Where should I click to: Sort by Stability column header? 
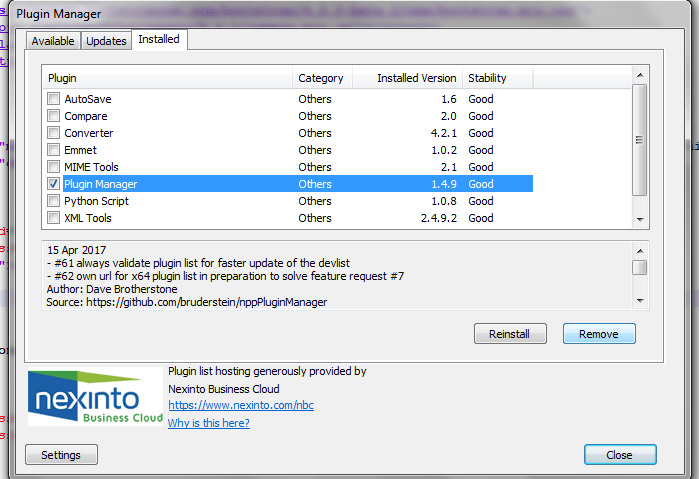tap(498, 78)
